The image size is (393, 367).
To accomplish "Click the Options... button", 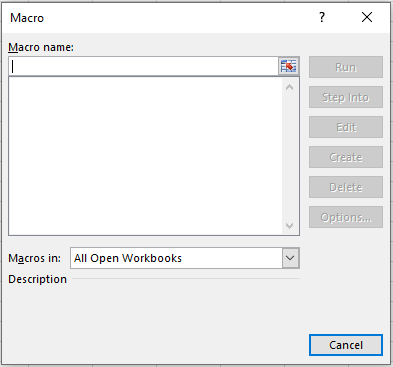I will coord(346,217).
